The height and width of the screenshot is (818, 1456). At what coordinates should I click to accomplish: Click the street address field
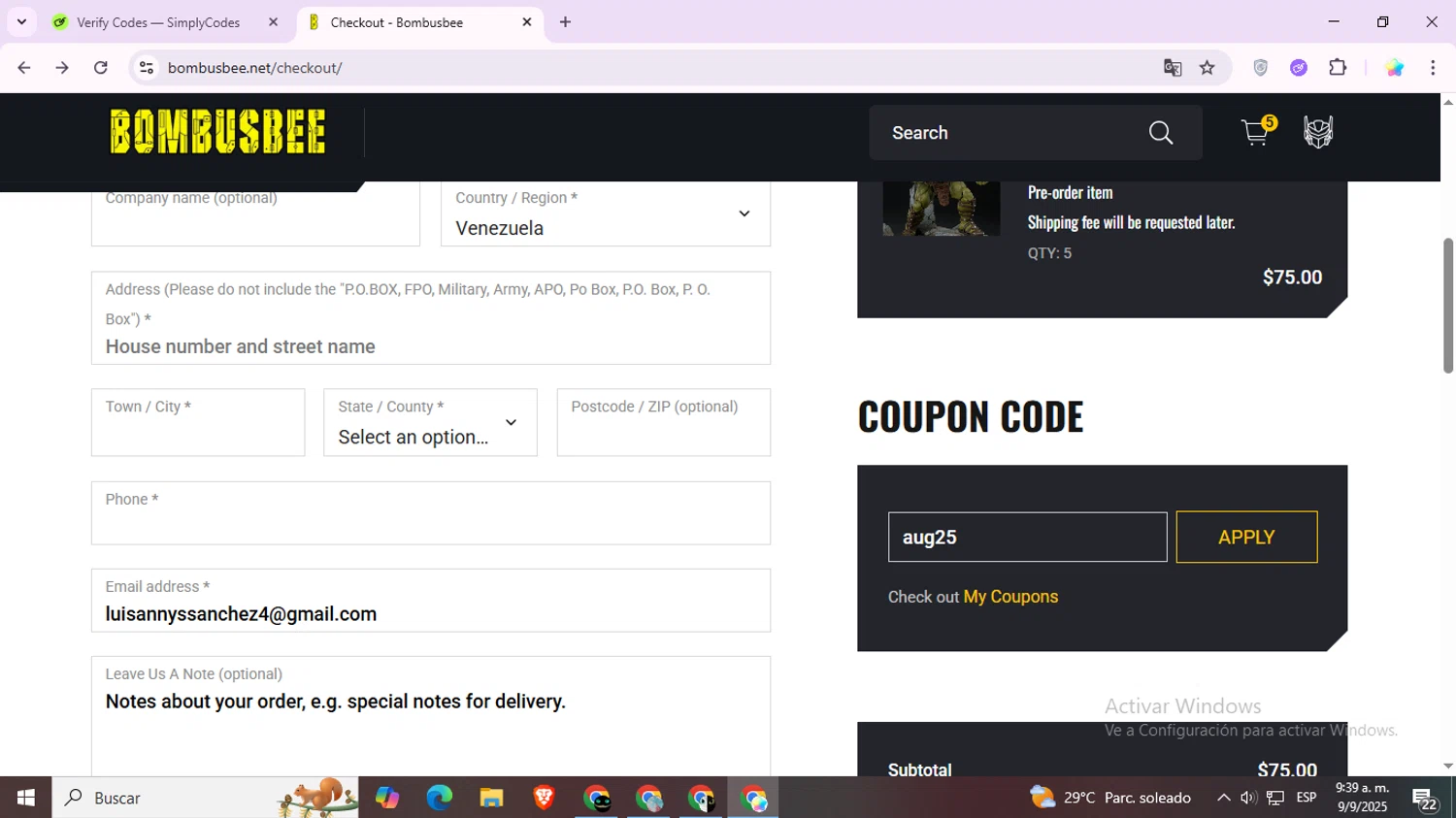[x=431, y=318]
